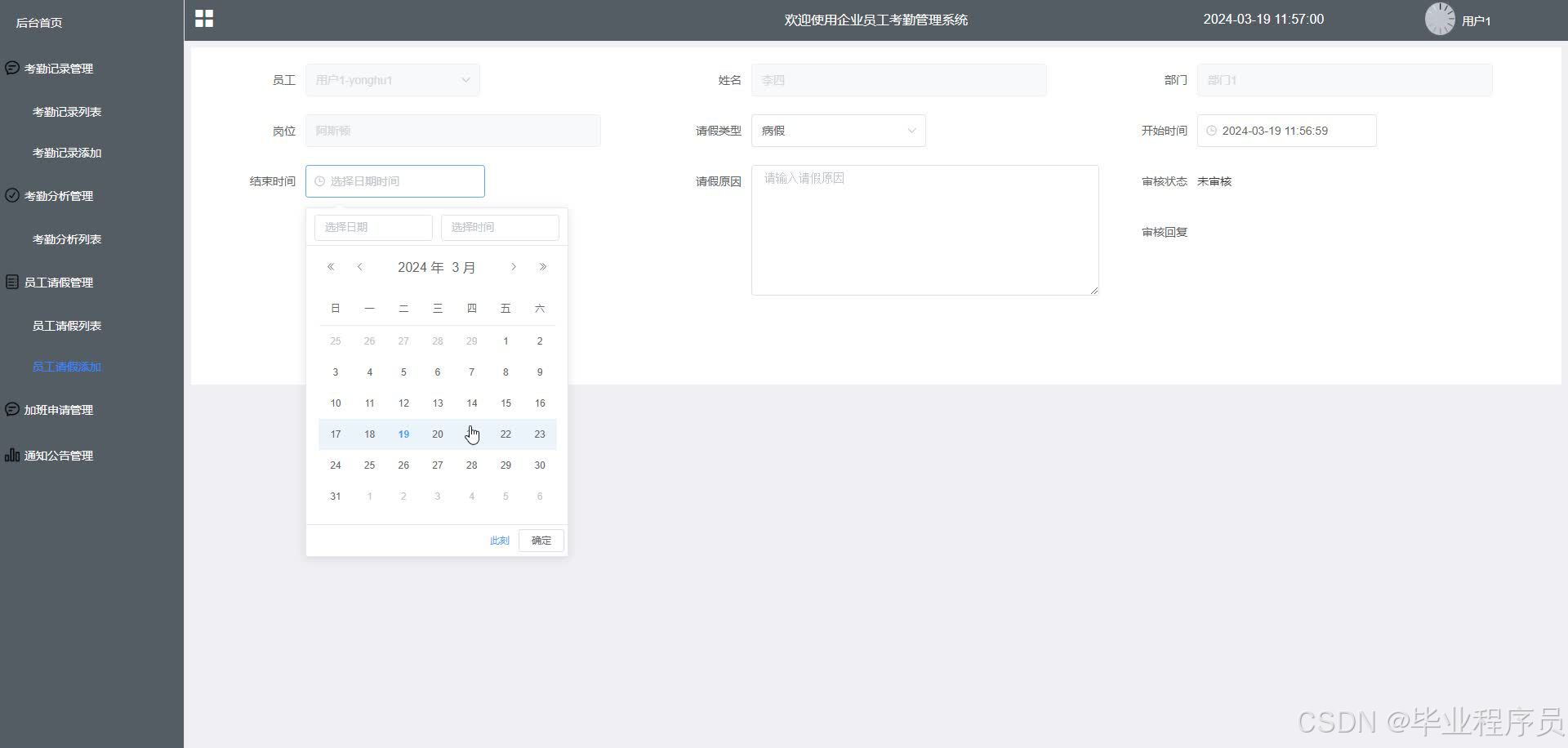Image resolution: width=1568 pixels, height=748 pixels.
Task: Click the 开始时间 date field
Action: pos(1287,131)
